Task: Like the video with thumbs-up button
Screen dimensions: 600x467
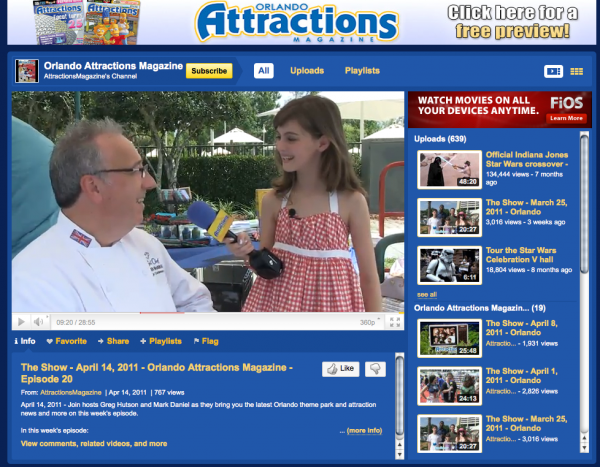Action: tap(340, 369)
